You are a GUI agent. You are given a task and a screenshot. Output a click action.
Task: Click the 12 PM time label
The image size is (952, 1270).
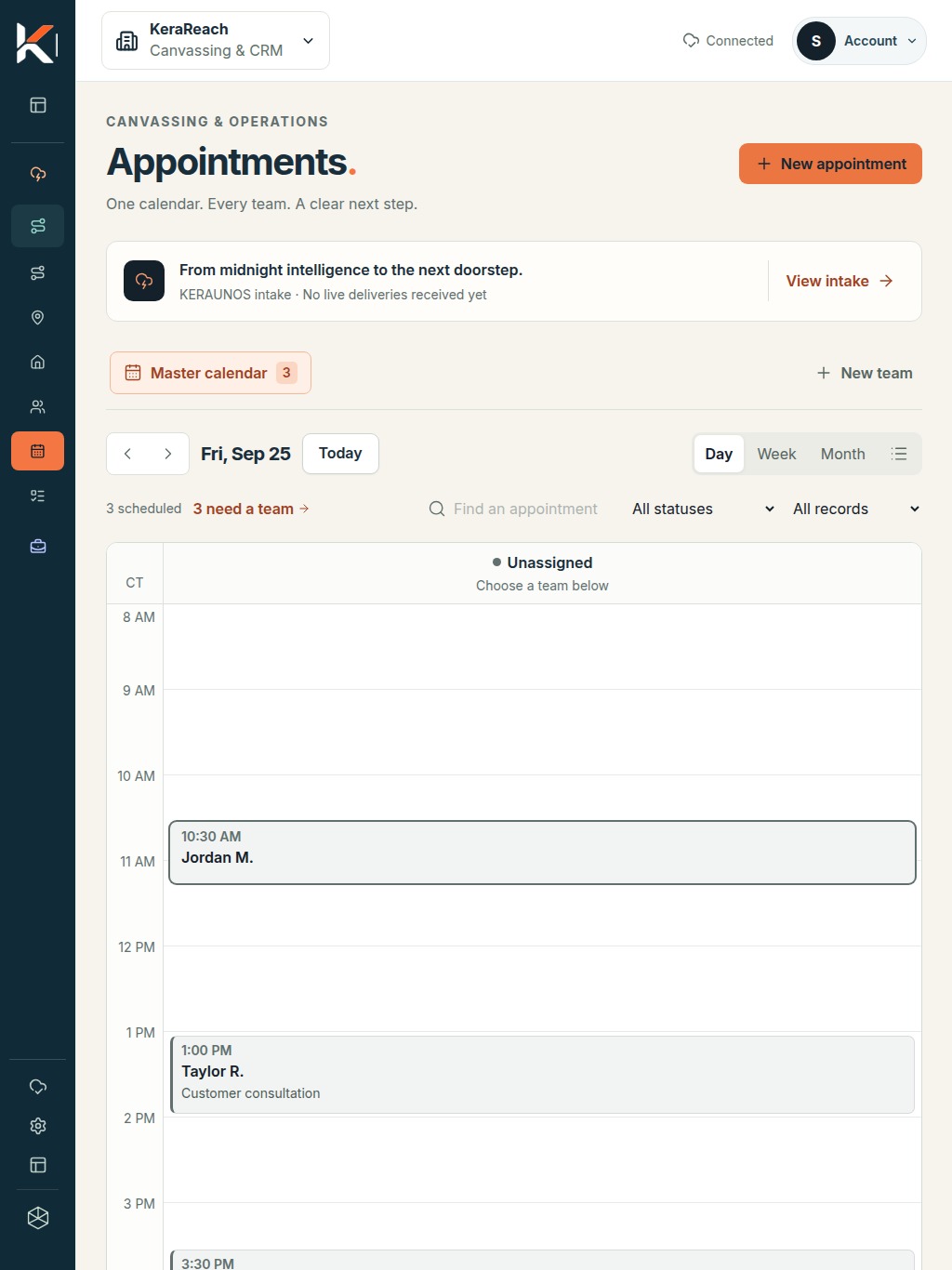(x=137, y=947)
